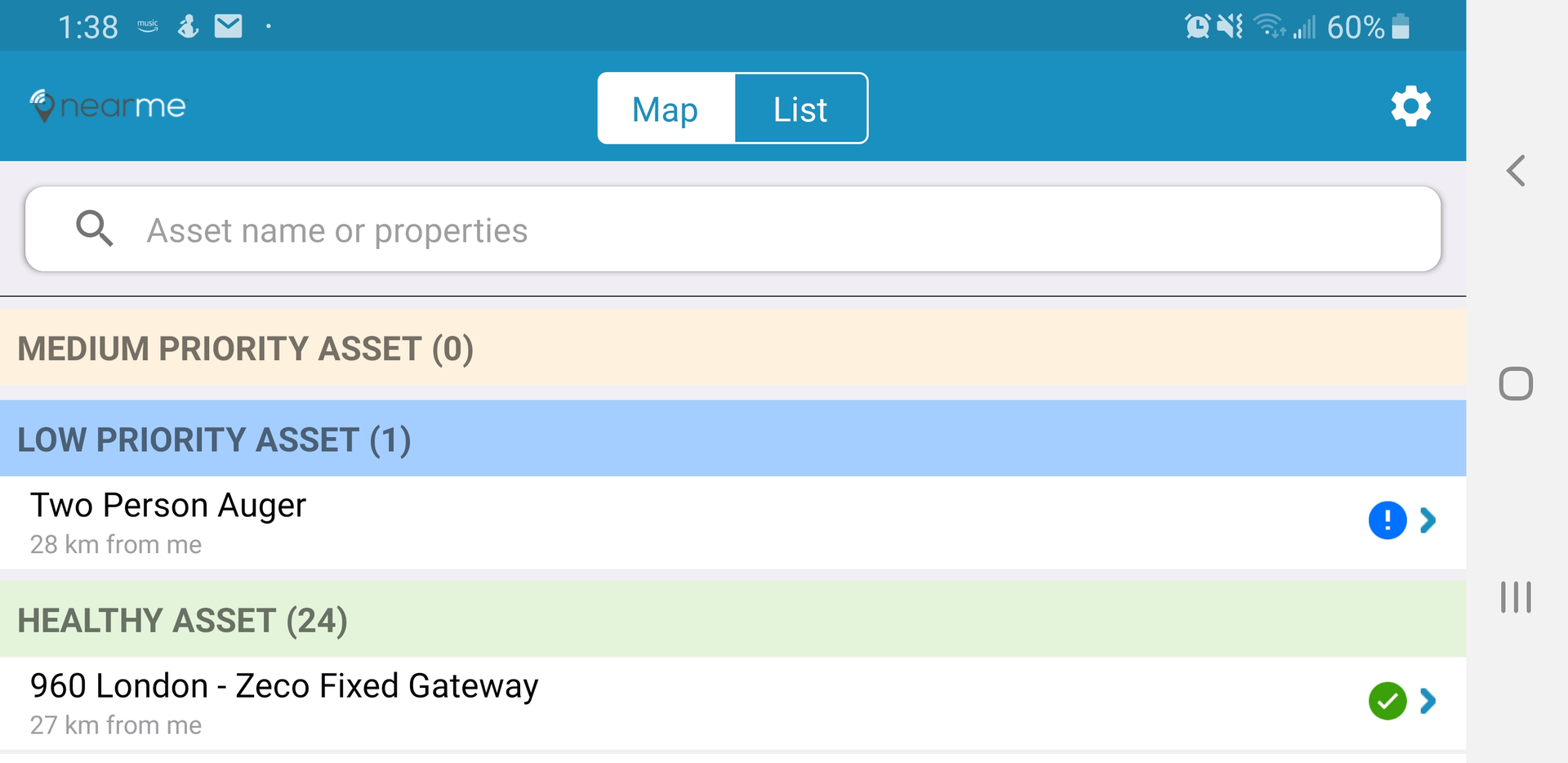Tap the asset name search field
Screen dimensions: 1568x763
(572, 230)
